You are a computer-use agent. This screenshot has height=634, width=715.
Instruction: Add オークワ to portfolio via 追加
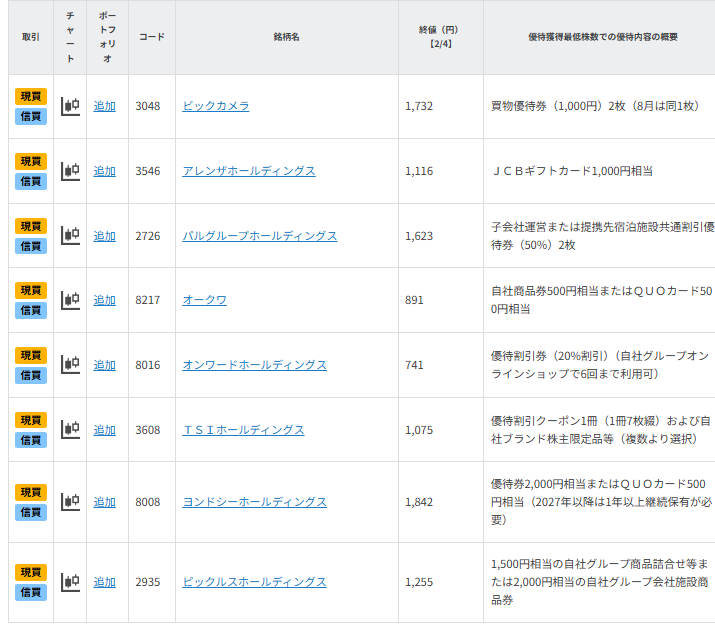[x=104, y=300]
